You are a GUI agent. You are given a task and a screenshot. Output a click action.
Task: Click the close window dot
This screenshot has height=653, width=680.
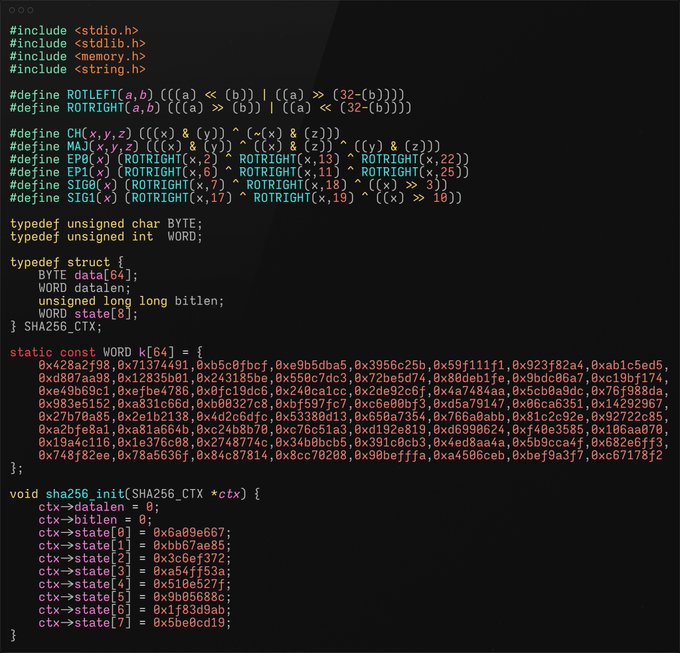[12, 10]
